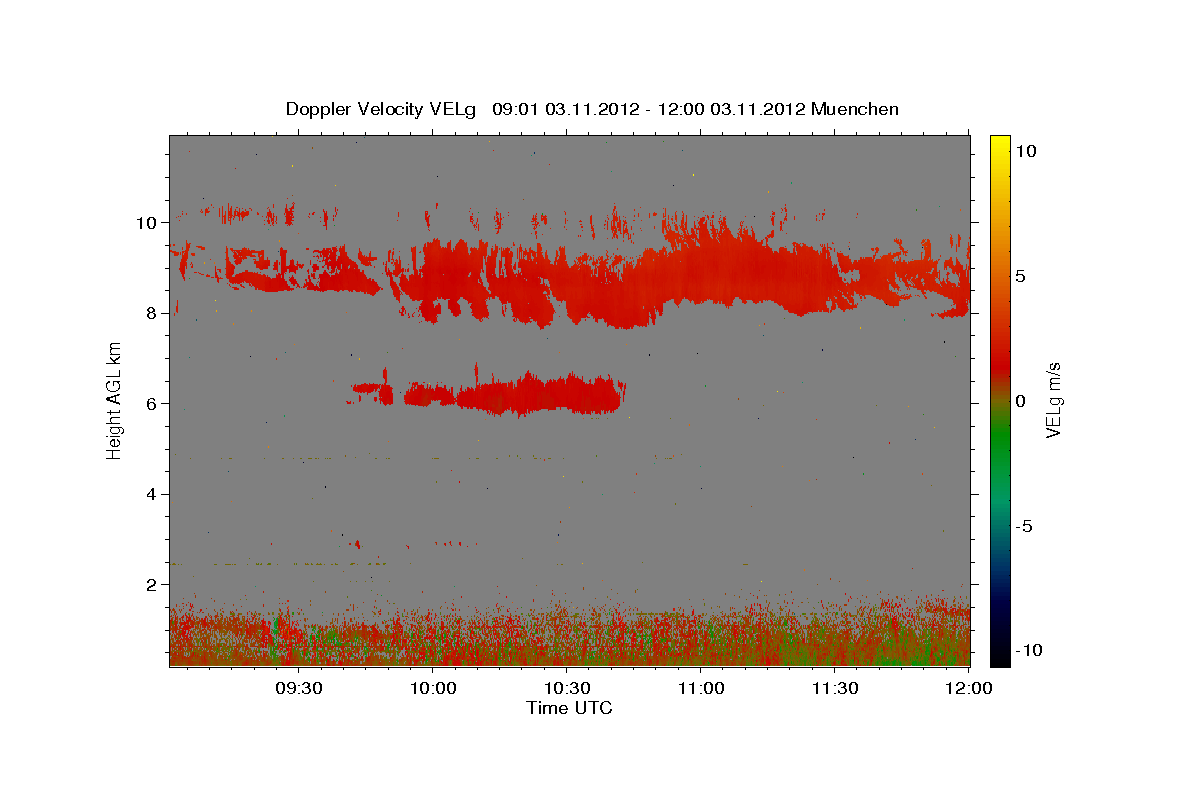
Task: Click the black bottom of the colorbar
Action: (999, 655)
